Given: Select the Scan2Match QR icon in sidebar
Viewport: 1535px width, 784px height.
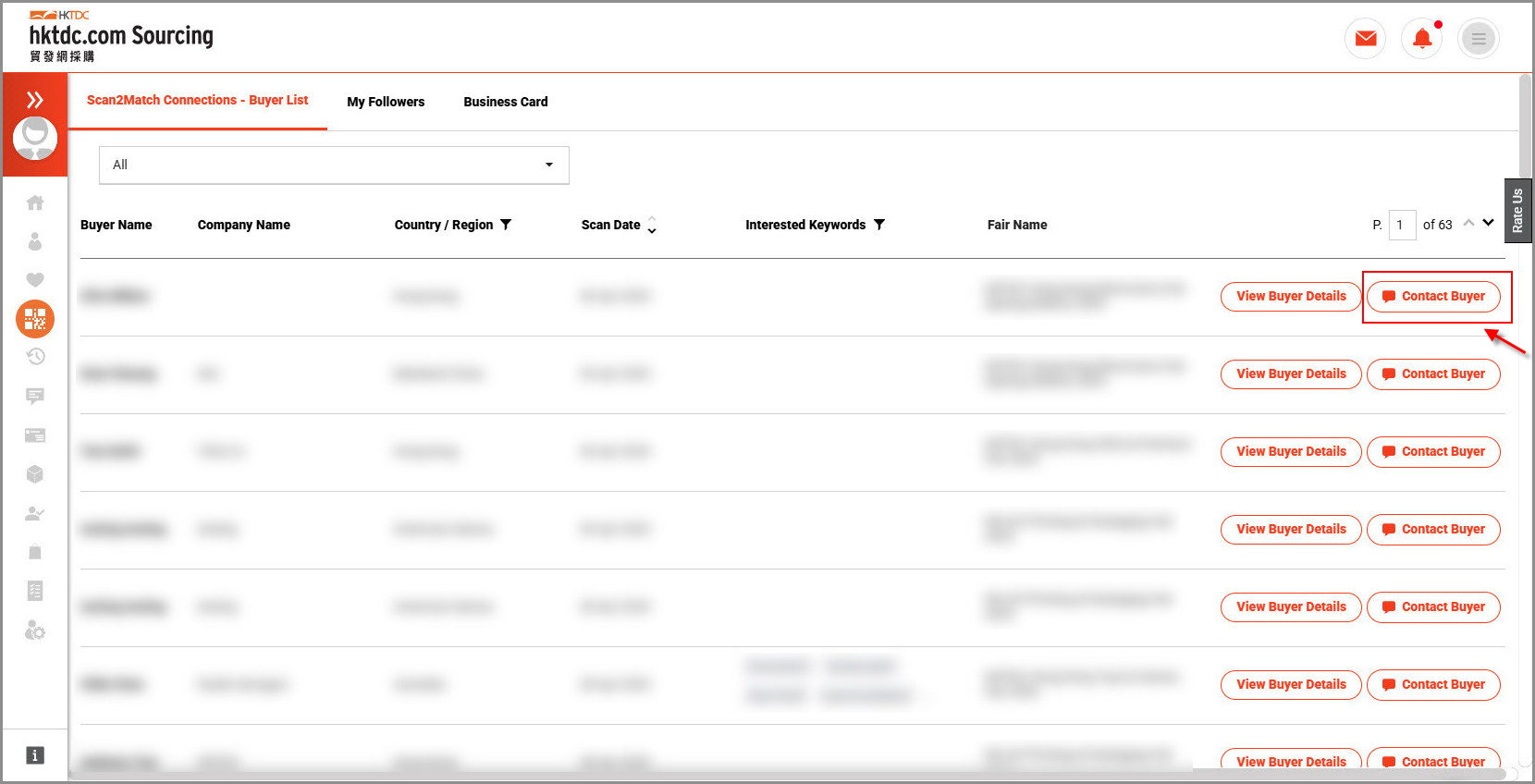Looking at the screenshot, I should coord(35,319).
